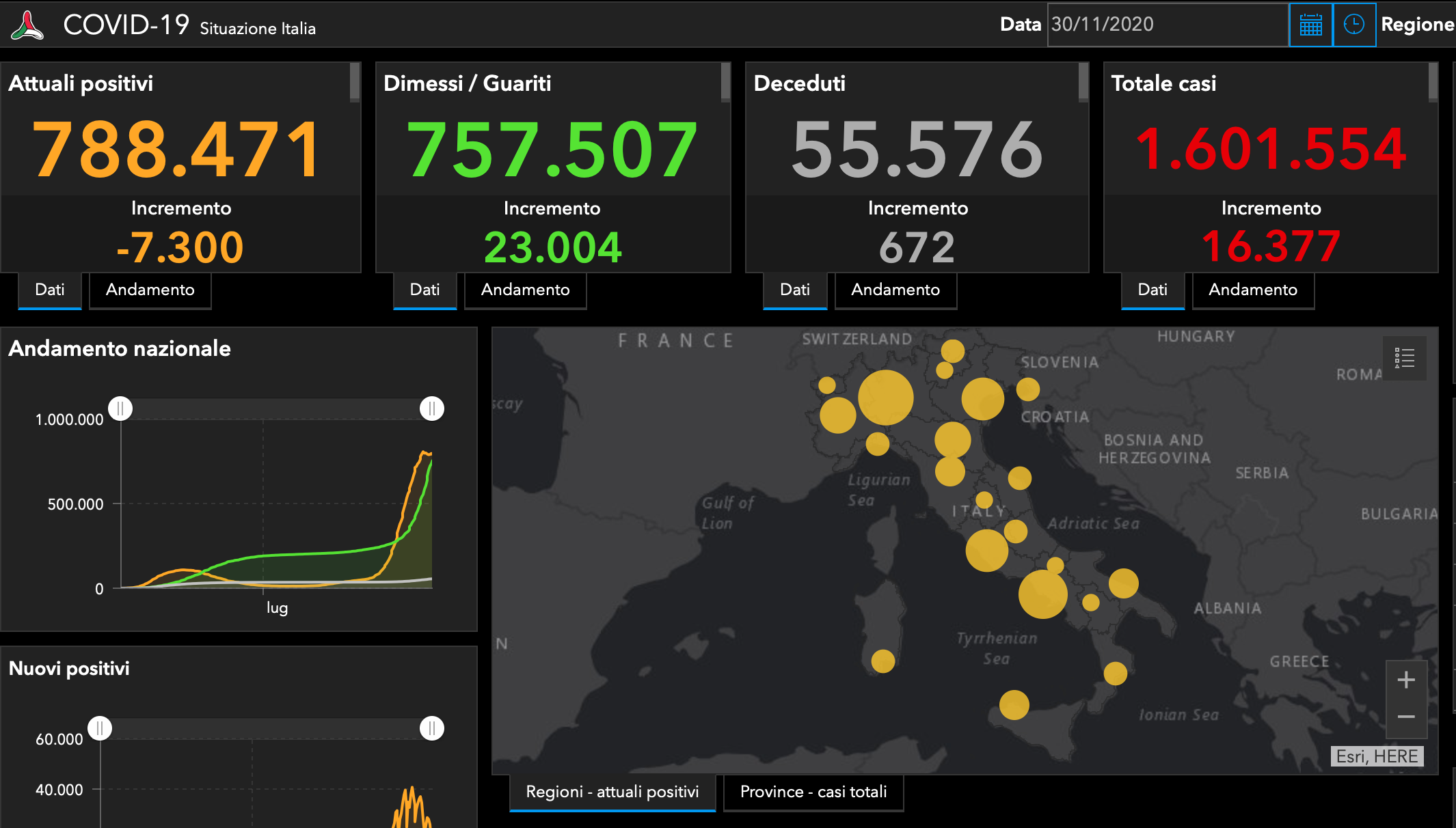Open Andamento tab under Attuali positivi
The image size is (1456, 828).
(150, 290)
